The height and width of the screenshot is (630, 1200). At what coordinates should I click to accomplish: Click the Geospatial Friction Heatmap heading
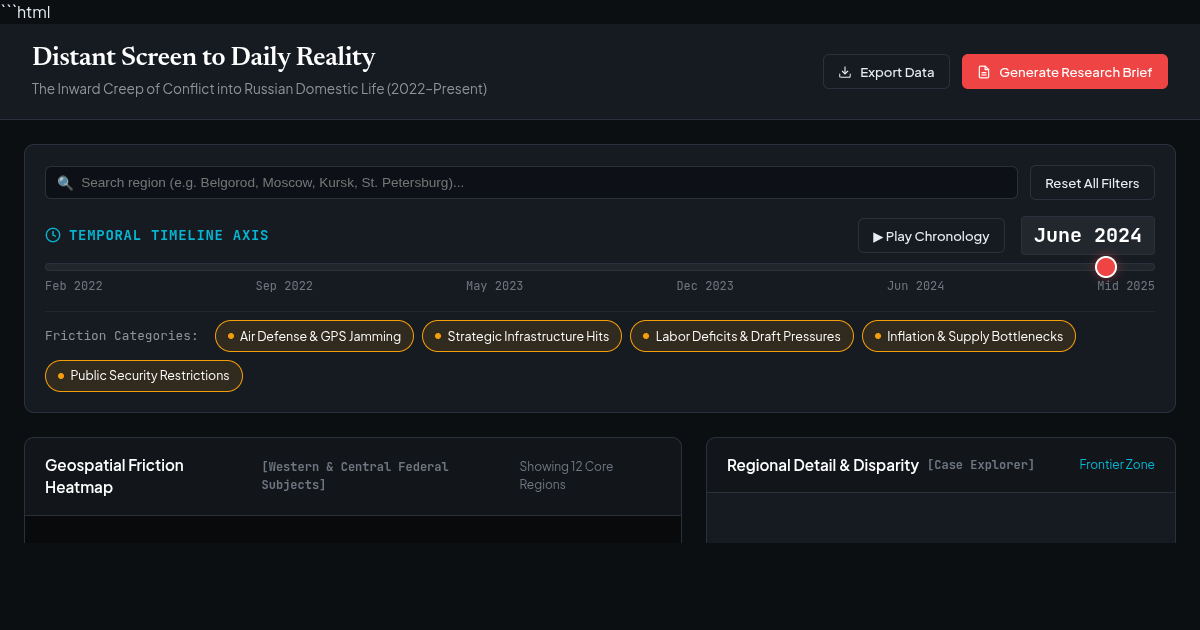(x=114, y=476)
